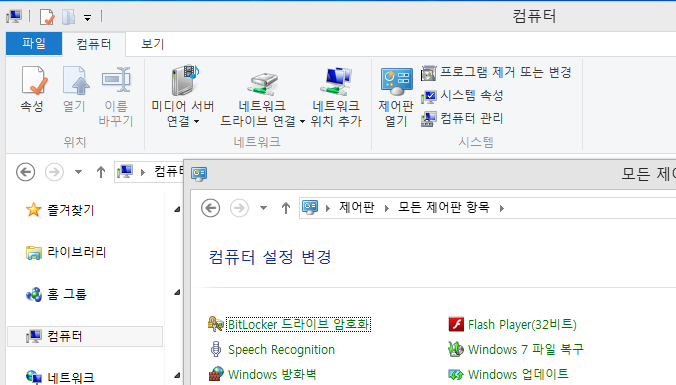
Task: Open Control Panel via 제어판 열기
Action: point(396,96)
